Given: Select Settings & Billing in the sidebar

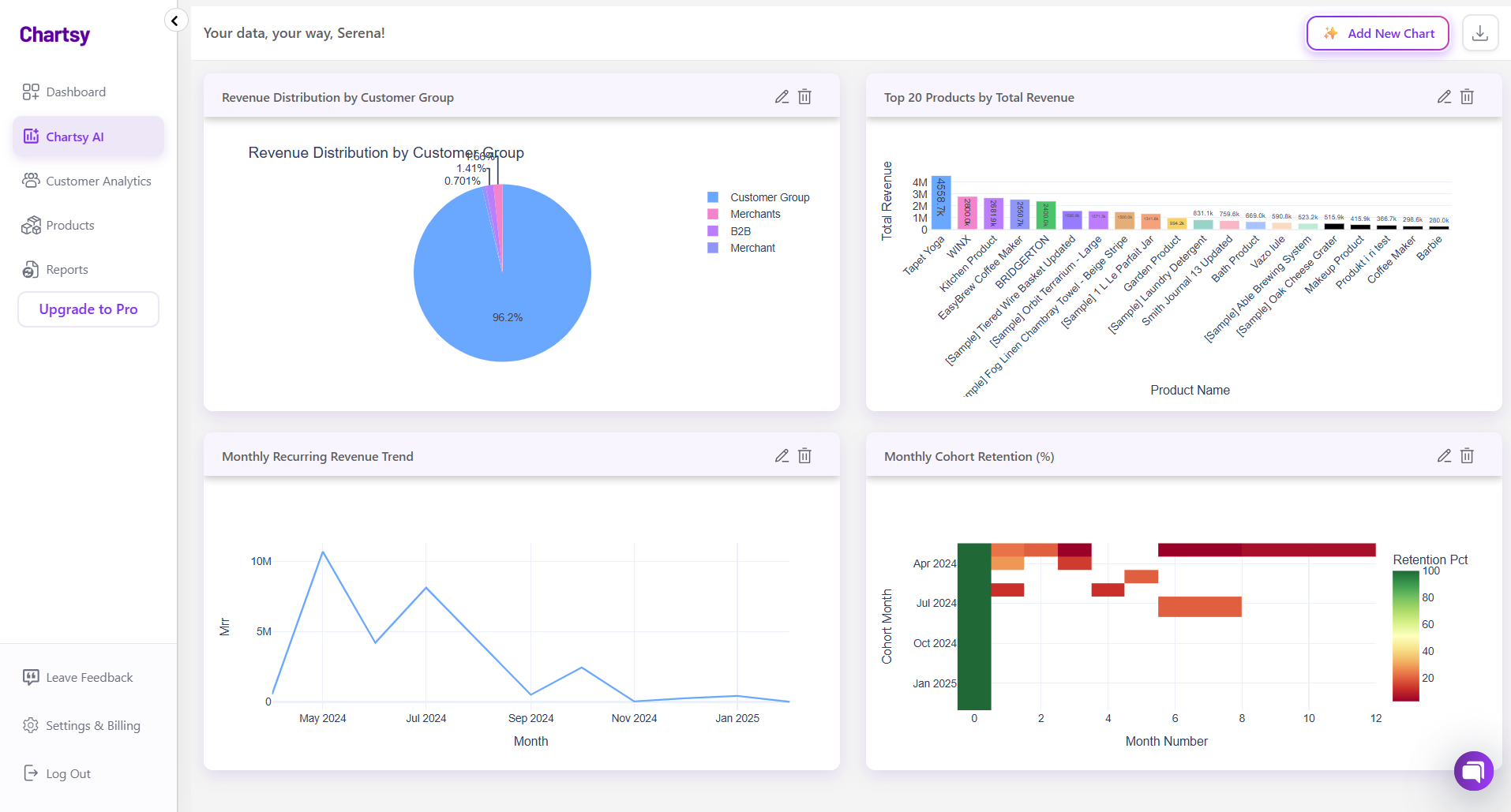Looking at the screenshot, I should pyautogui.click(x=92, y=725).
